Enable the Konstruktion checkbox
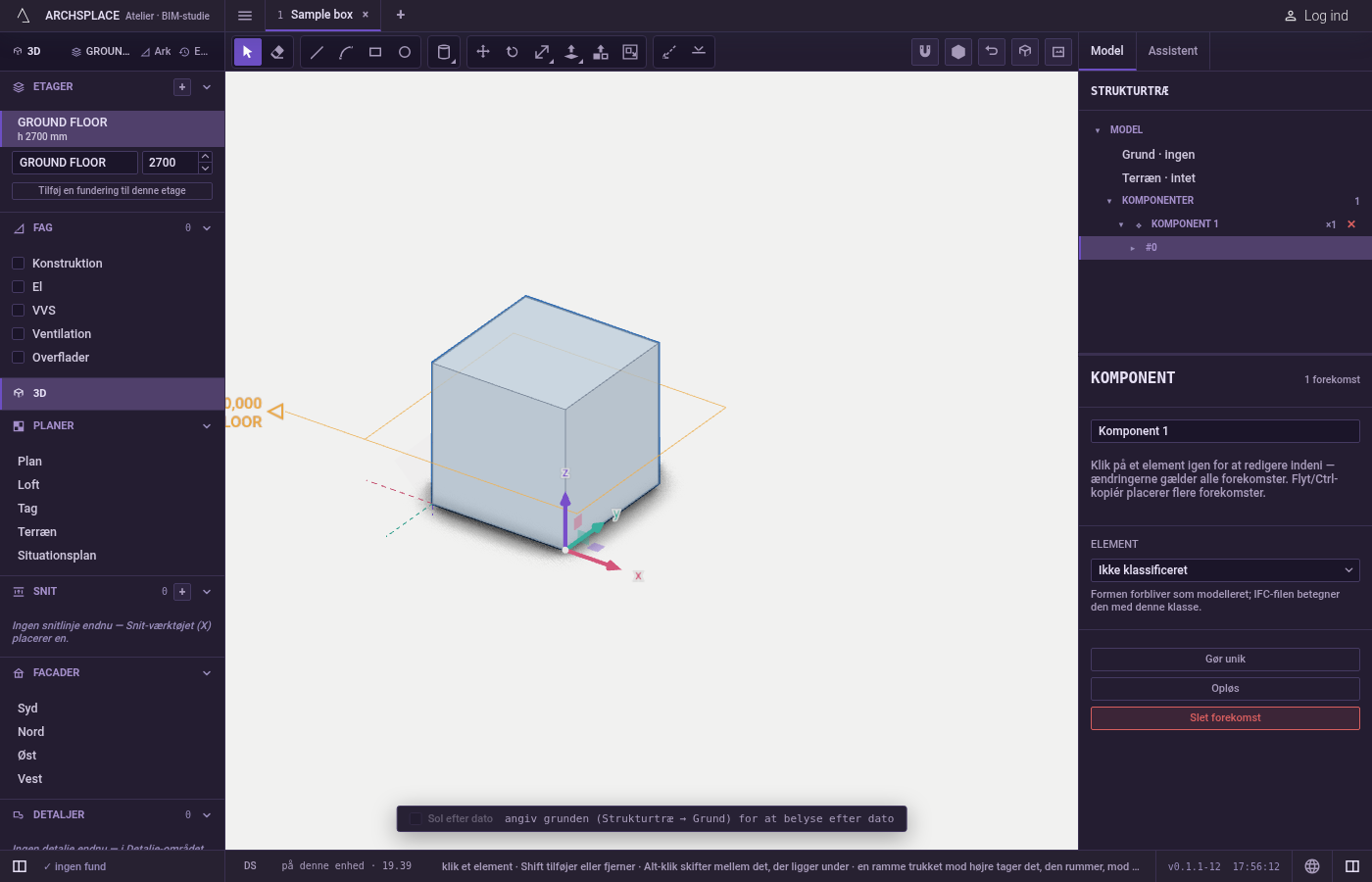Viewport: 1372px width, 882px height. [x=18, y=264]
